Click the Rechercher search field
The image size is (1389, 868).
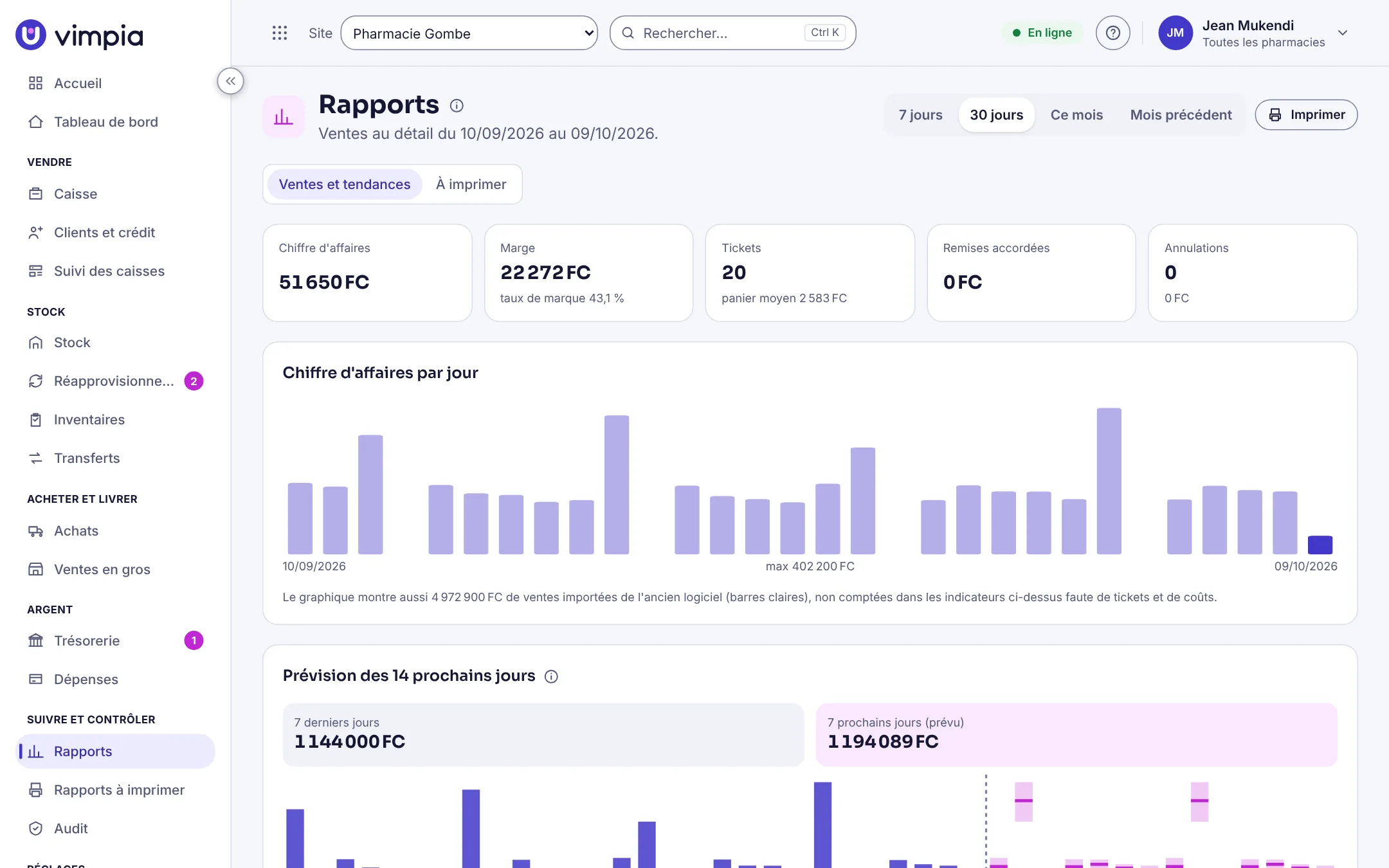[732, 33]
